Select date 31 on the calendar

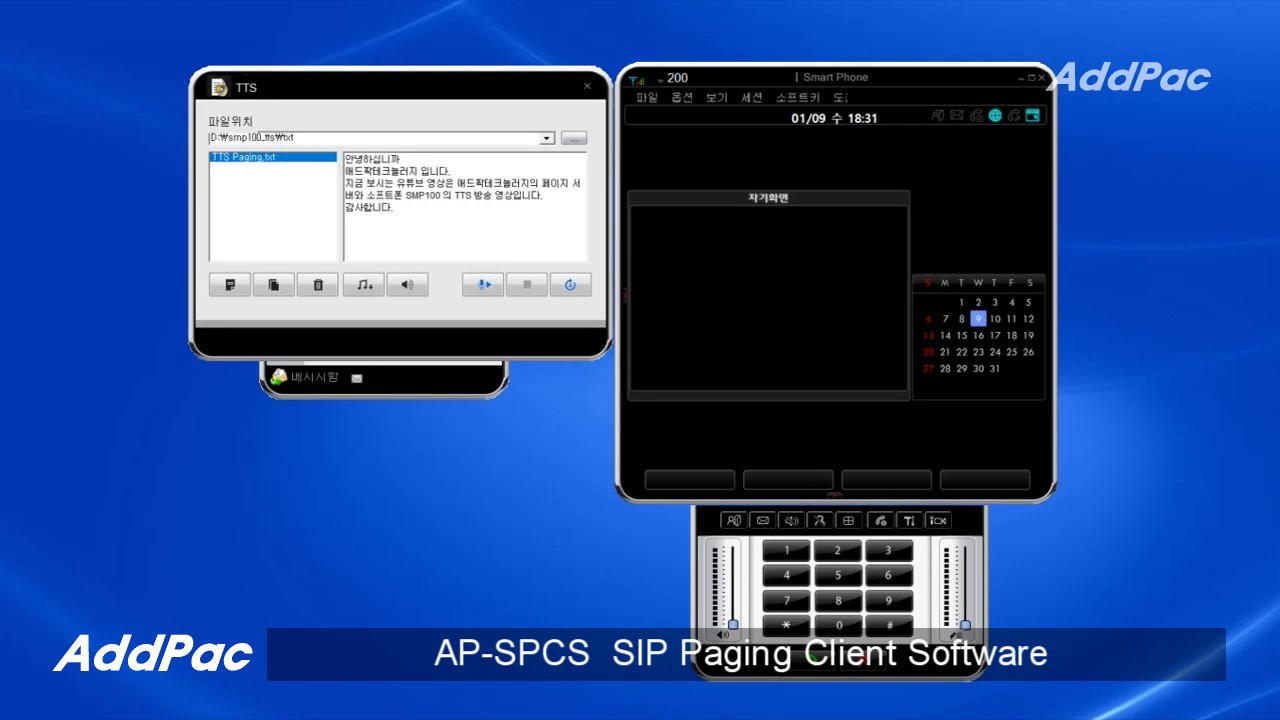(995, 369)
